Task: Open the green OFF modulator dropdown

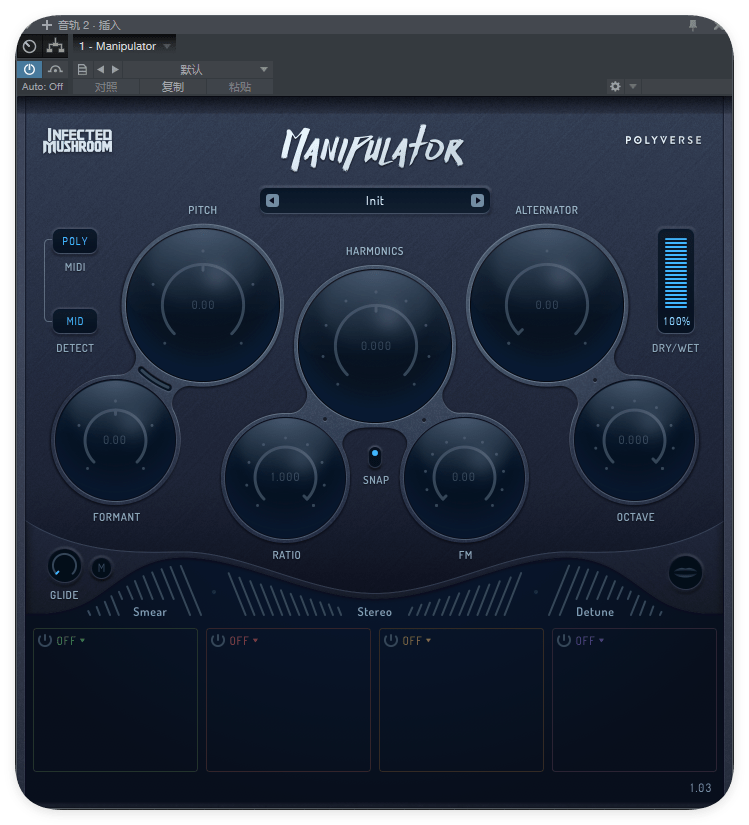Action: [71, 641]
